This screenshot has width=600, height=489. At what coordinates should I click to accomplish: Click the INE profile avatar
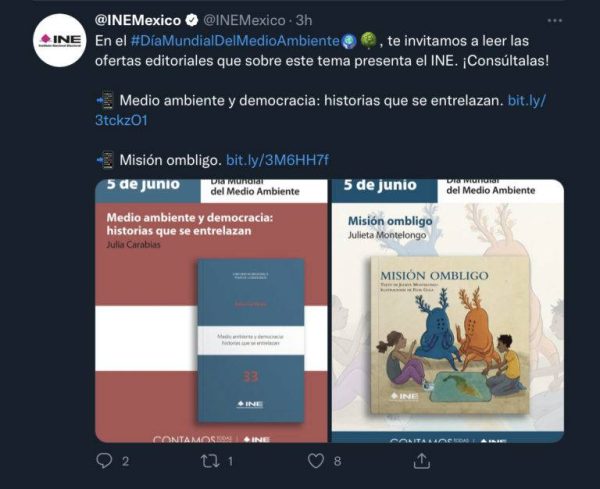click(x=60, y=40)
